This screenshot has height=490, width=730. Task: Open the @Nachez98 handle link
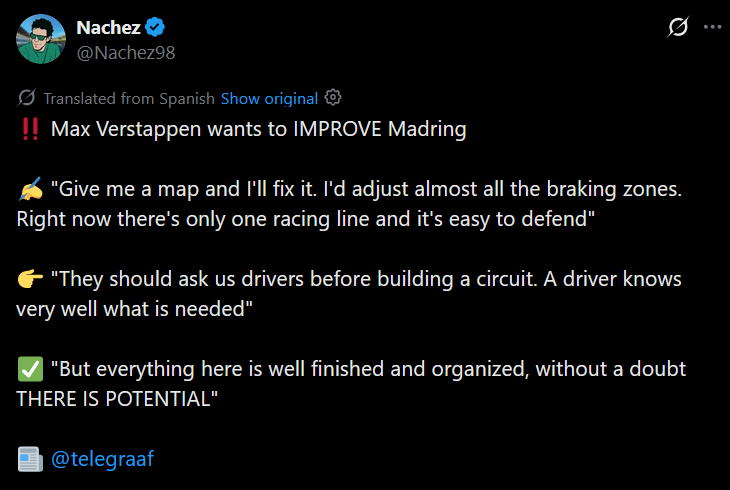(x=126, y=53)
